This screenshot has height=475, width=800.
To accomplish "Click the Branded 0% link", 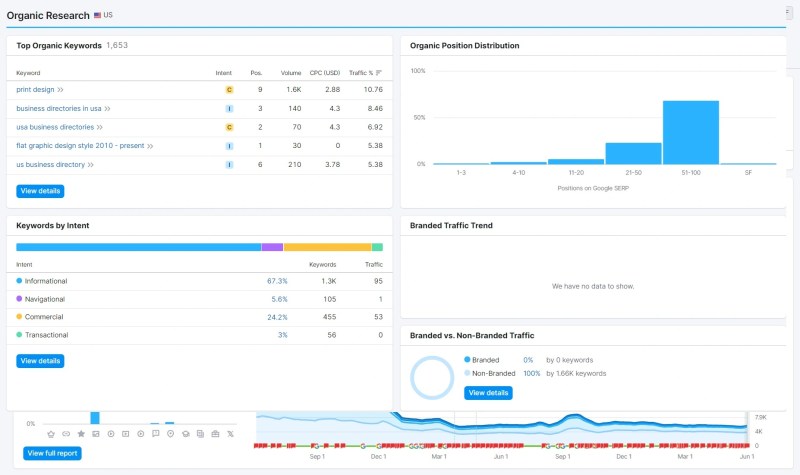I will [528, 360].
